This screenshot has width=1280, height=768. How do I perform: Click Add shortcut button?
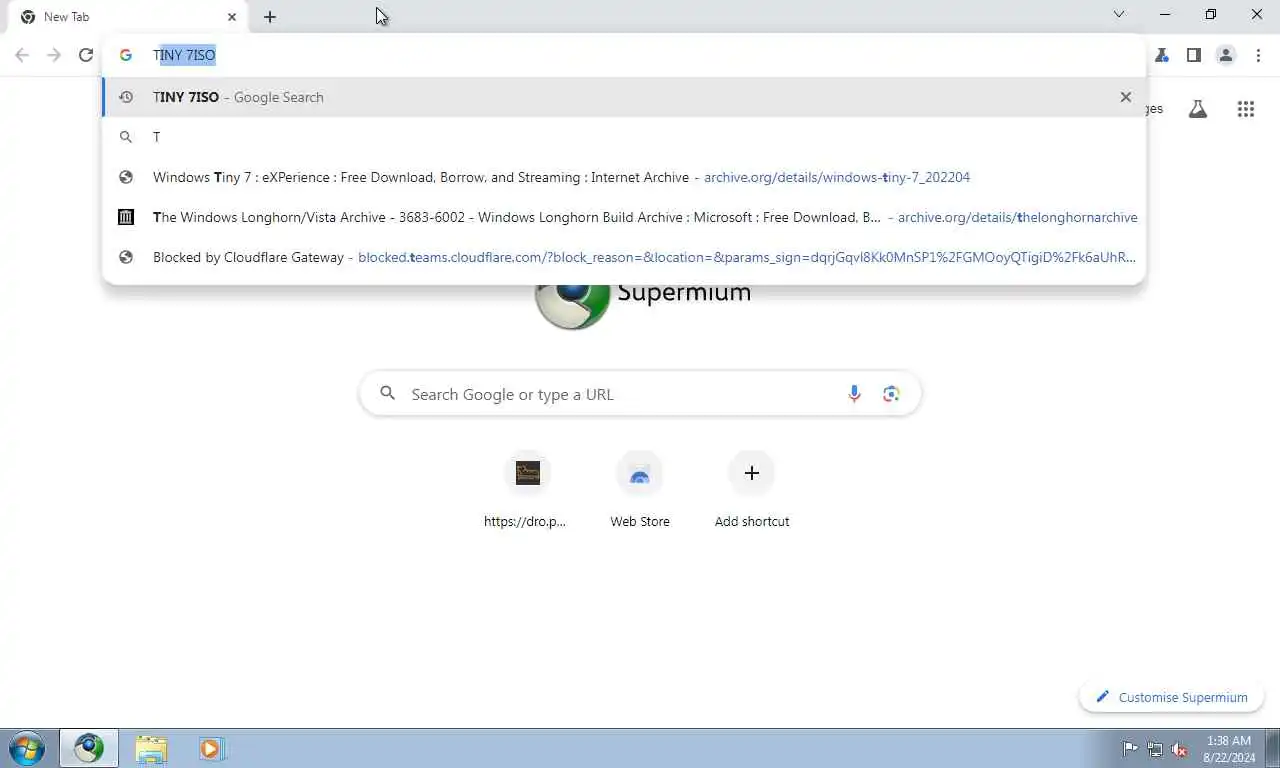(x=752, y=491)
